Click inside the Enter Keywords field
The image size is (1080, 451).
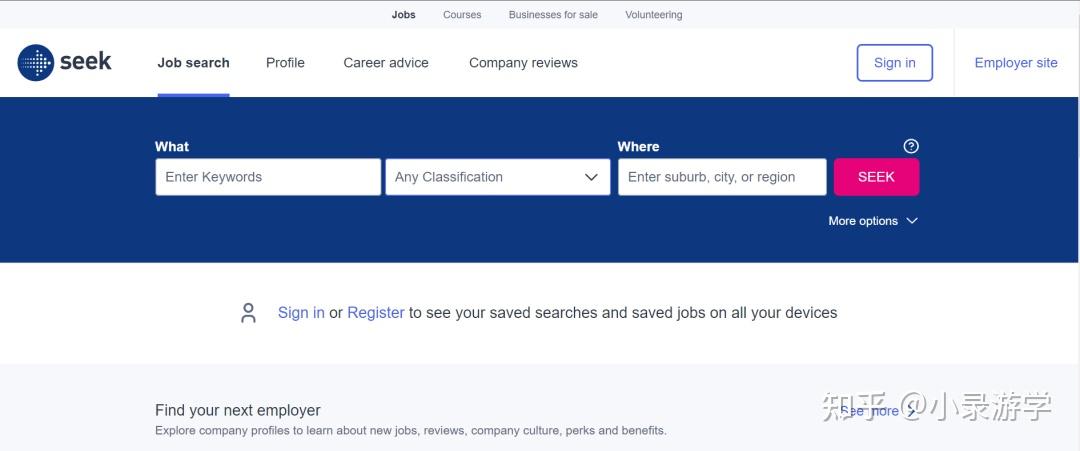click(268, 177)
